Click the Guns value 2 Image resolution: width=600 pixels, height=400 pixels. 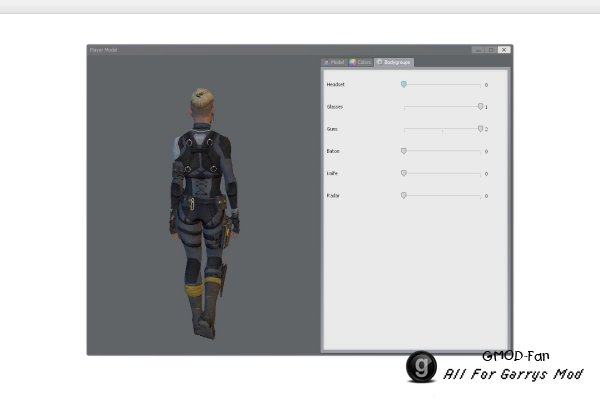pos(486,129)
